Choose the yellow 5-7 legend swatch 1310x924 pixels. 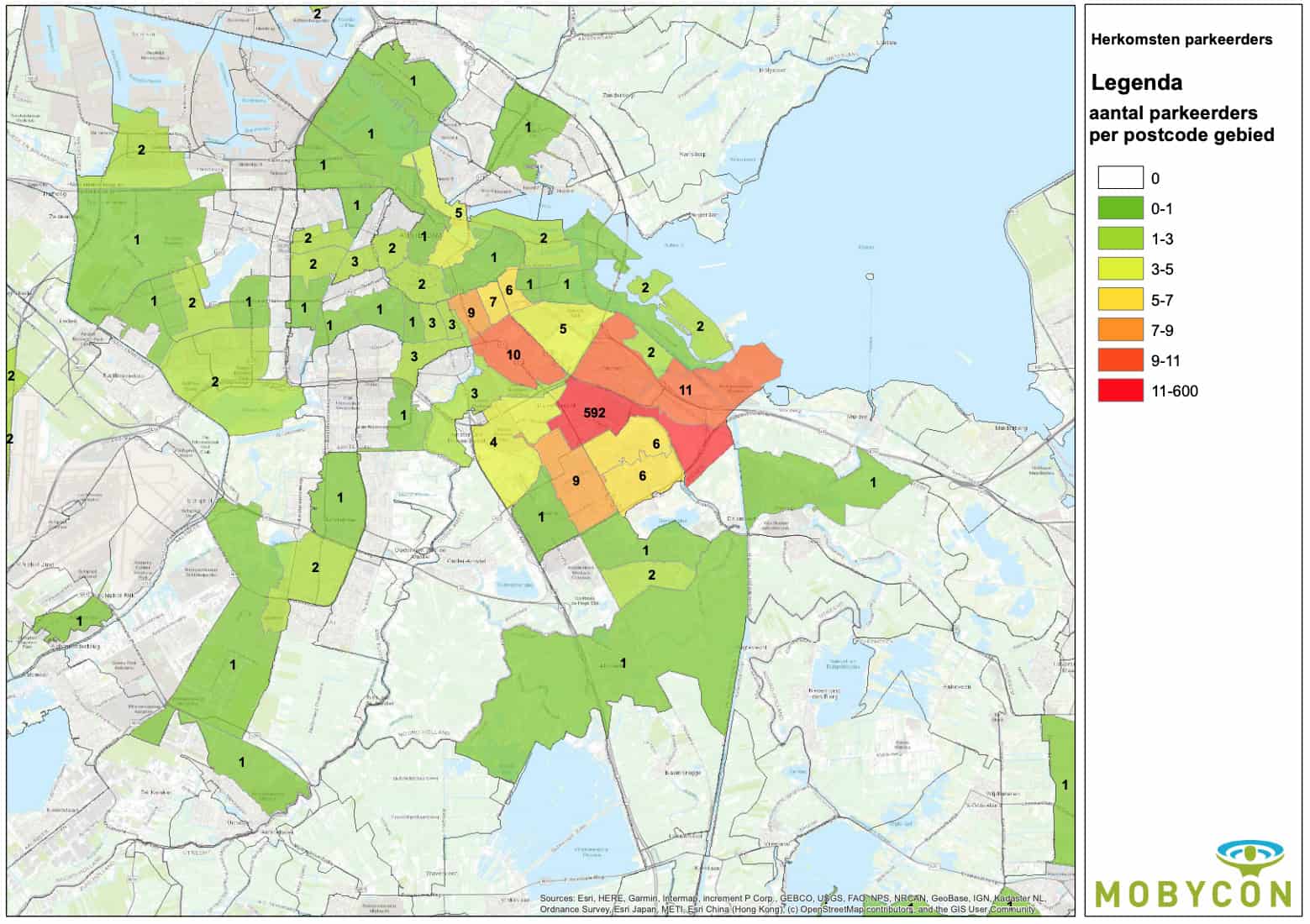click(x=1120, y=300)
